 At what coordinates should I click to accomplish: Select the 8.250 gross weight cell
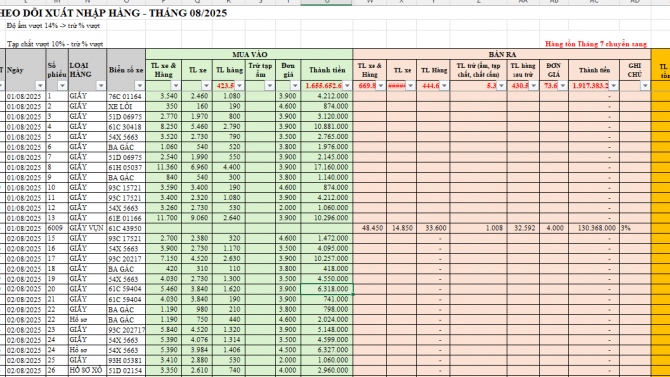coord(164,127)
